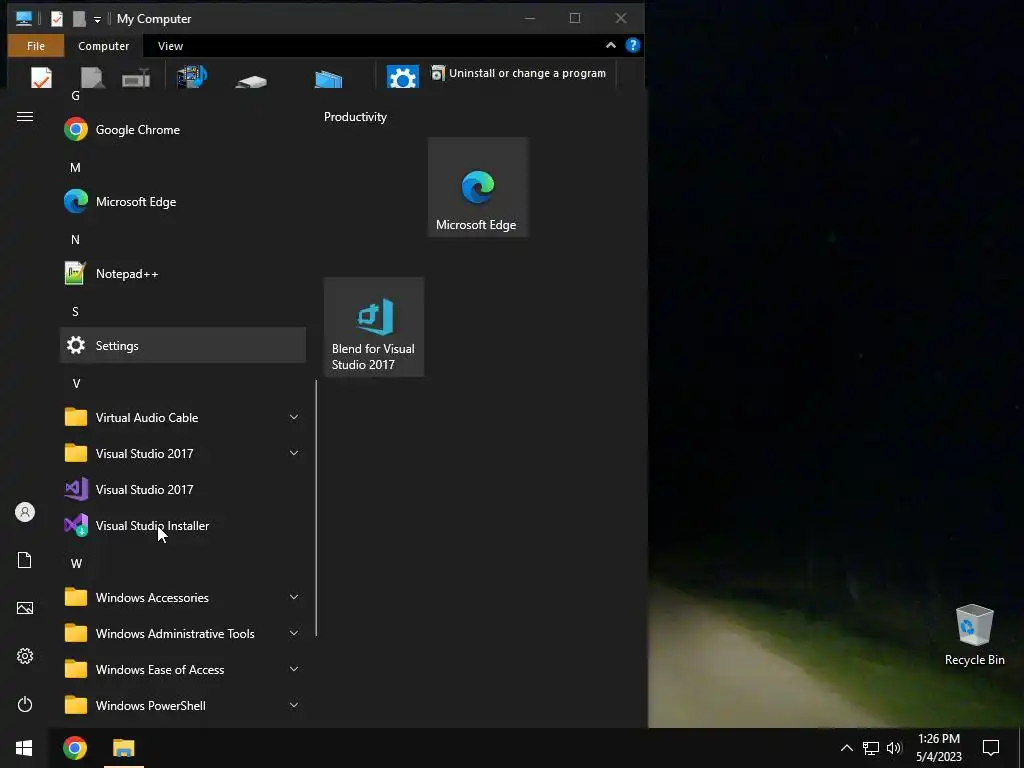The width and height of the screenshot is (1024, 768).
Task: Click the Properties icon in My Computer ribbon
Action: [41, 78]
